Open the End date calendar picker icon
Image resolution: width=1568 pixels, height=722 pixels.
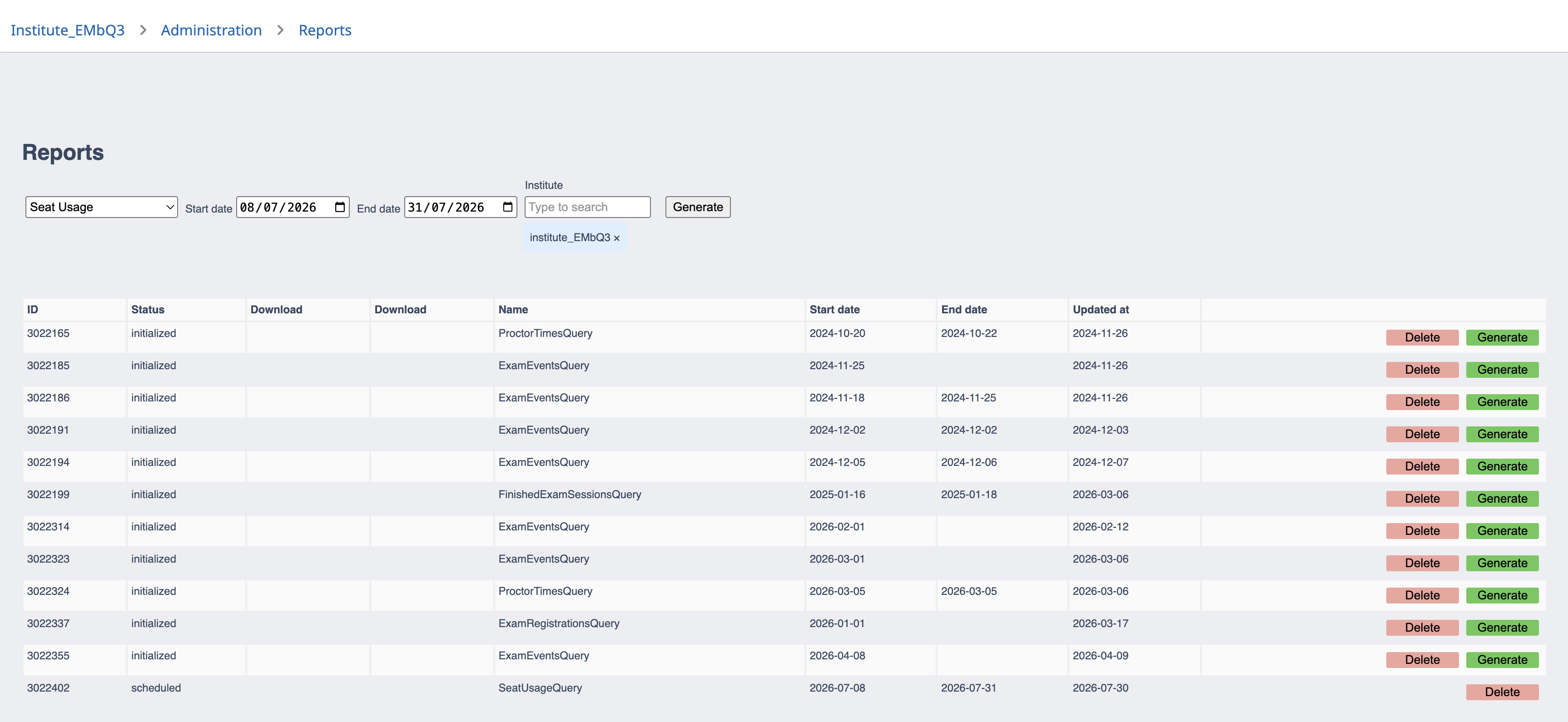(508, 207)
